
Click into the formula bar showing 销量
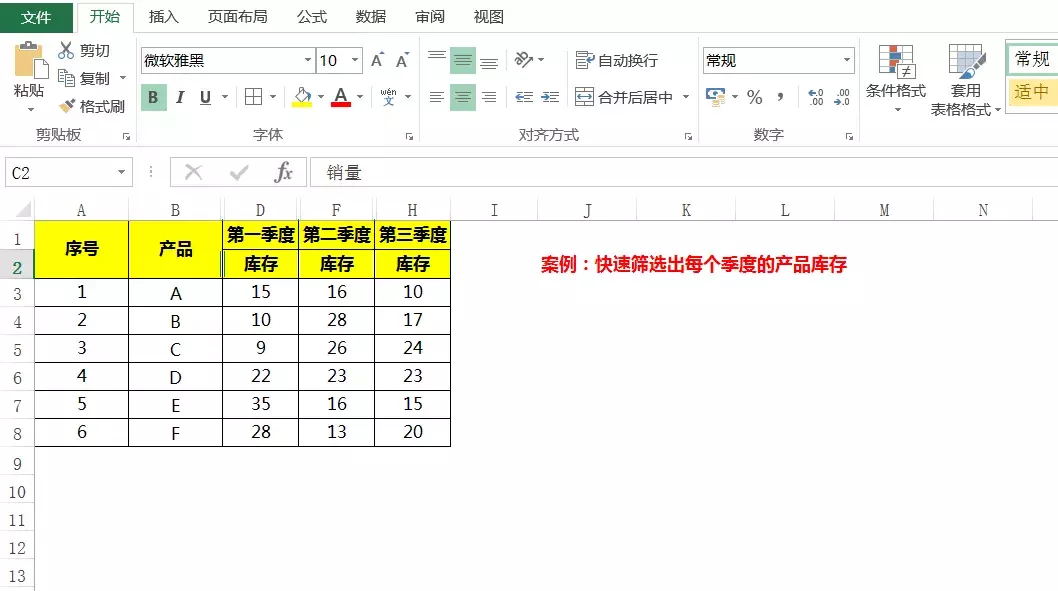[684, 173]
